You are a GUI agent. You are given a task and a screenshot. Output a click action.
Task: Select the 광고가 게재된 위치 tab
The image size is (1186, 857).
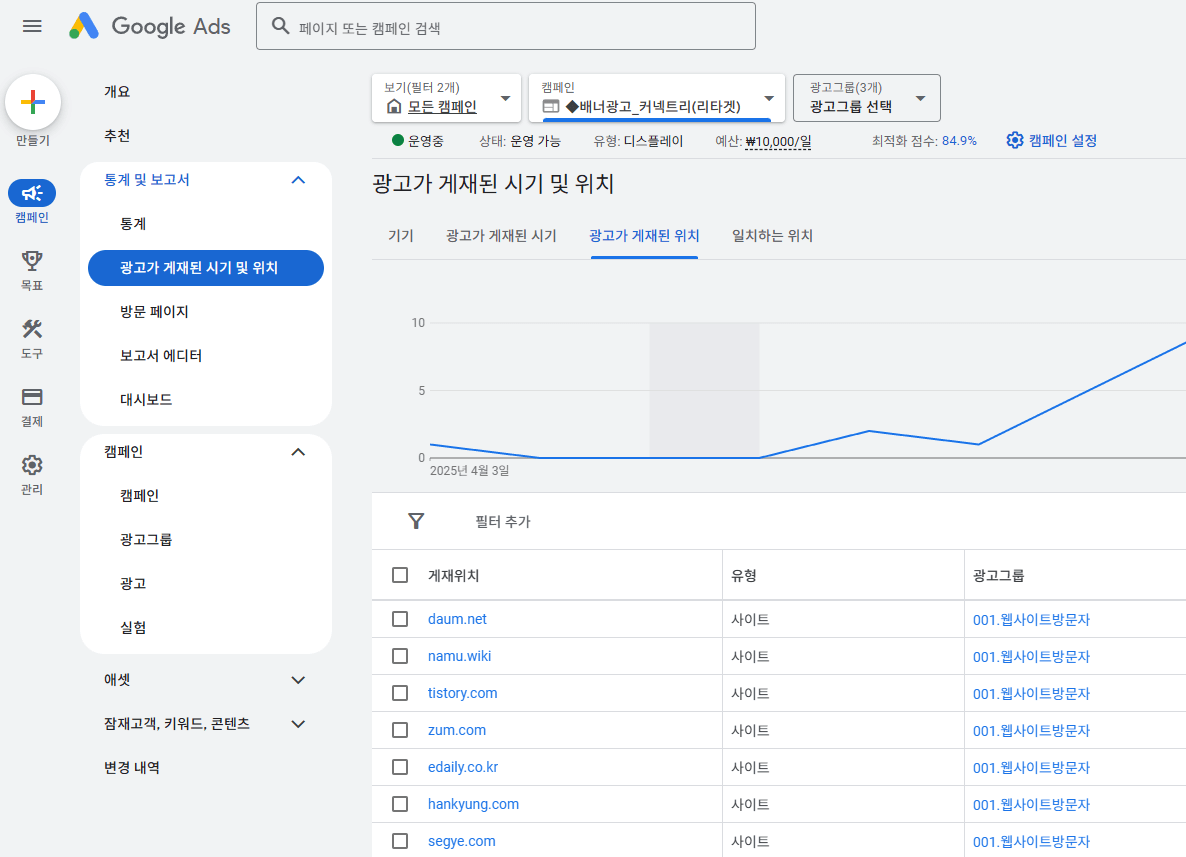tap(644, 236)
